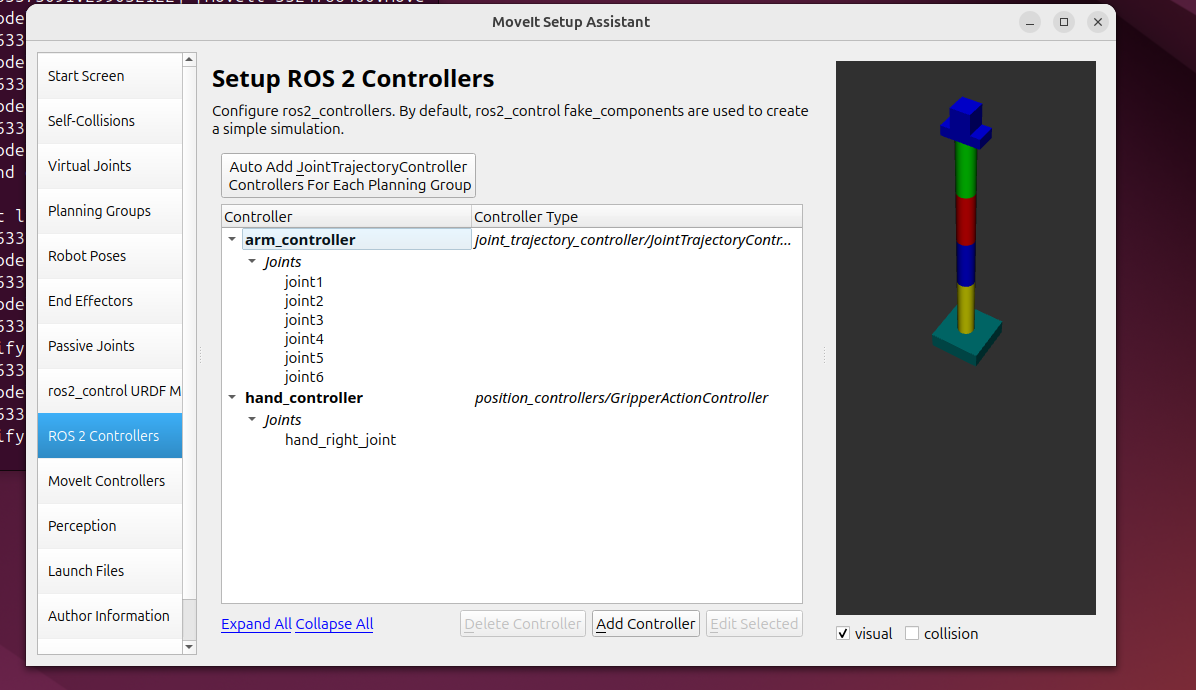
Task: Click the Controller Type column header
Action: pos(637,217)
